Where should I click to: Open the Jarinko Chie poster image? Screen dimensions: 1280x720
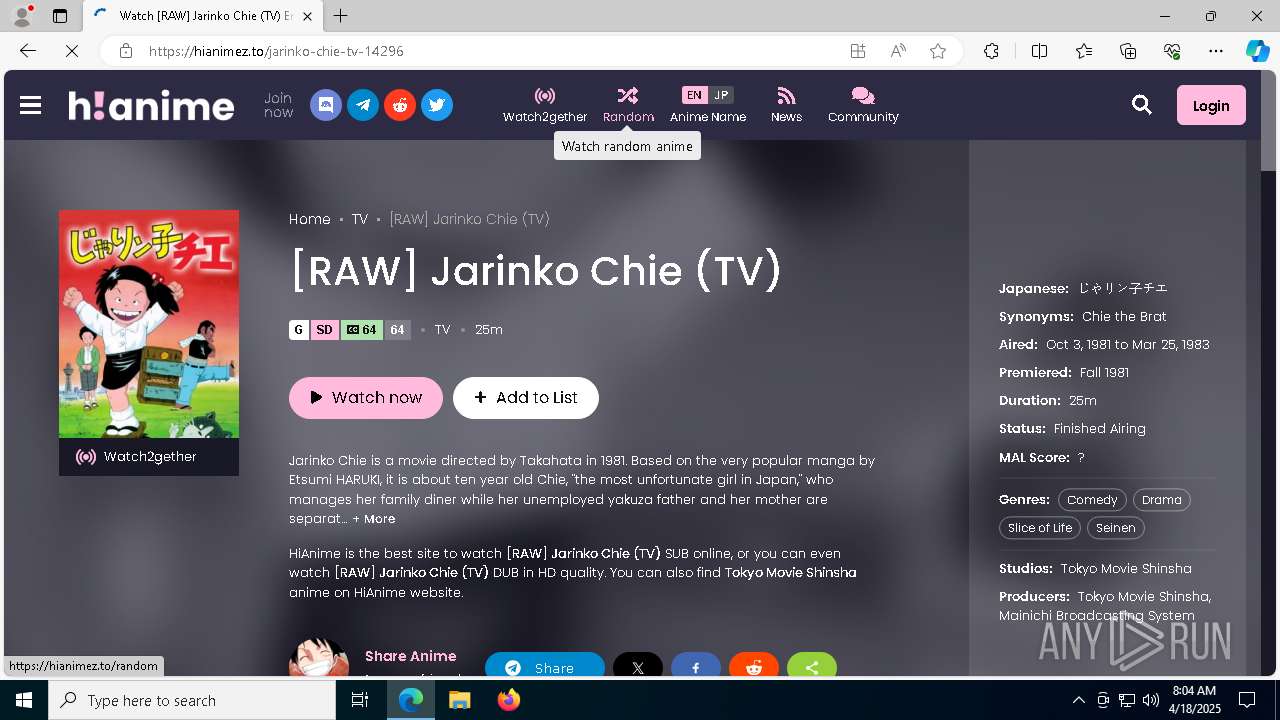tap(149, 324)
